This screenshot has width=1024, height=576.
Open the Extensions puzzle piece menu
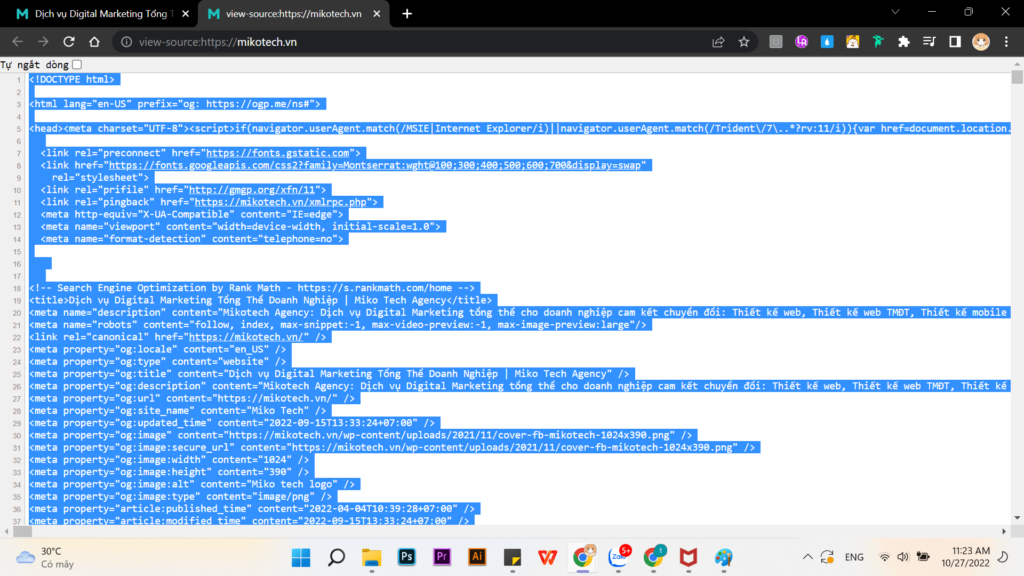coord(904,42)
